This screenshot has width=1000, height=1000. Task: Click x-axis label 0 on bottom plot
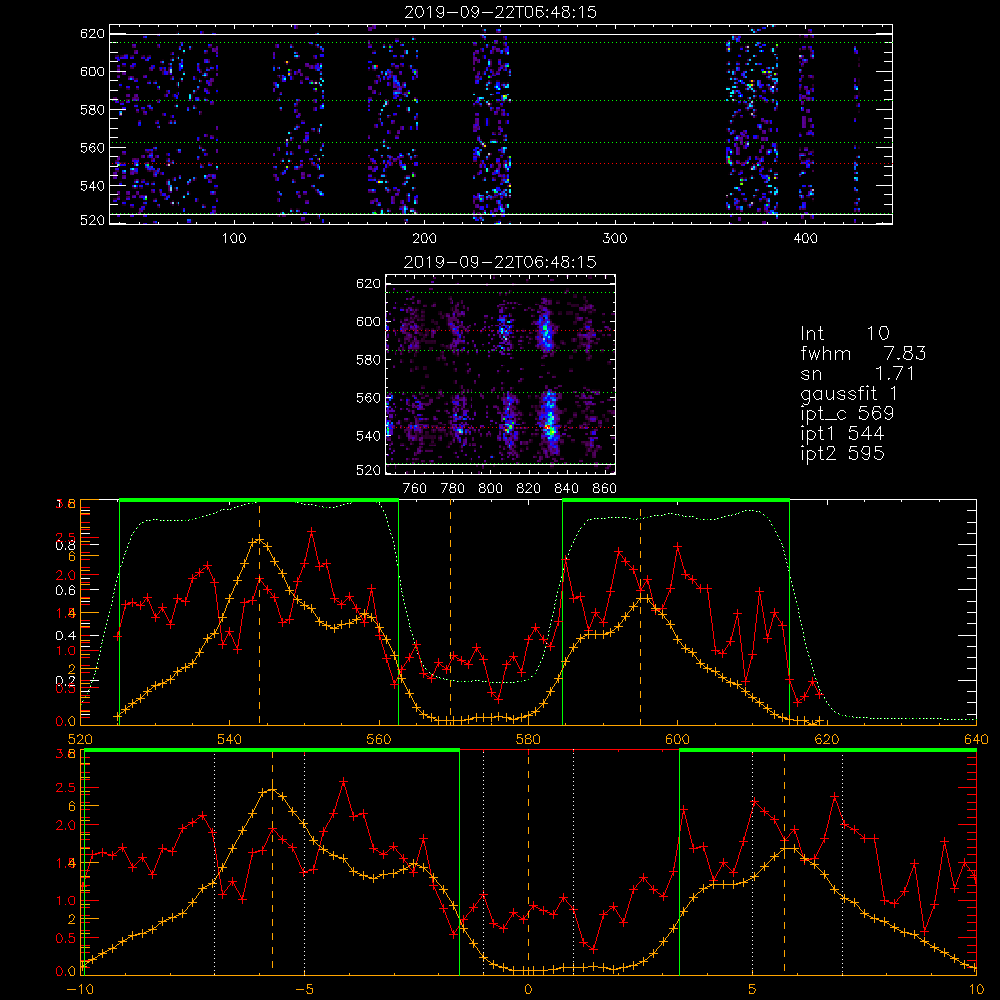[x=528, y=990]
